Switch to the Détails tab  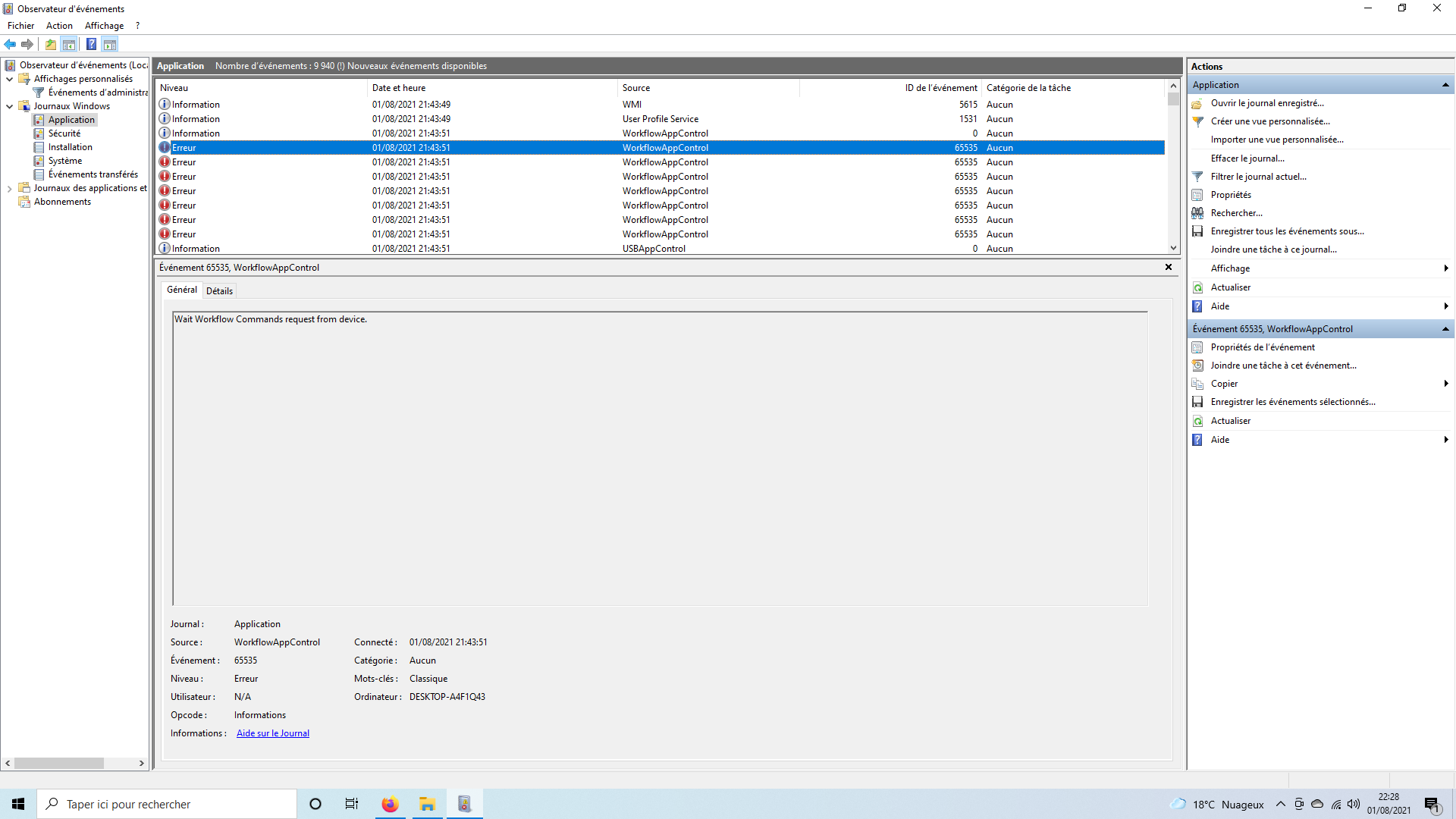[x=219, y=291]
